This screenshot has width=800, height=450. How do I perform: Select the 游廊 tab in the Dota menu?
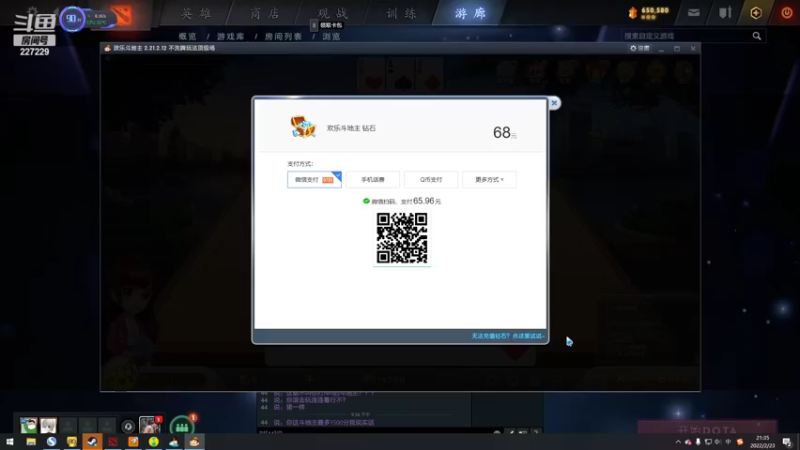[470, 13]
